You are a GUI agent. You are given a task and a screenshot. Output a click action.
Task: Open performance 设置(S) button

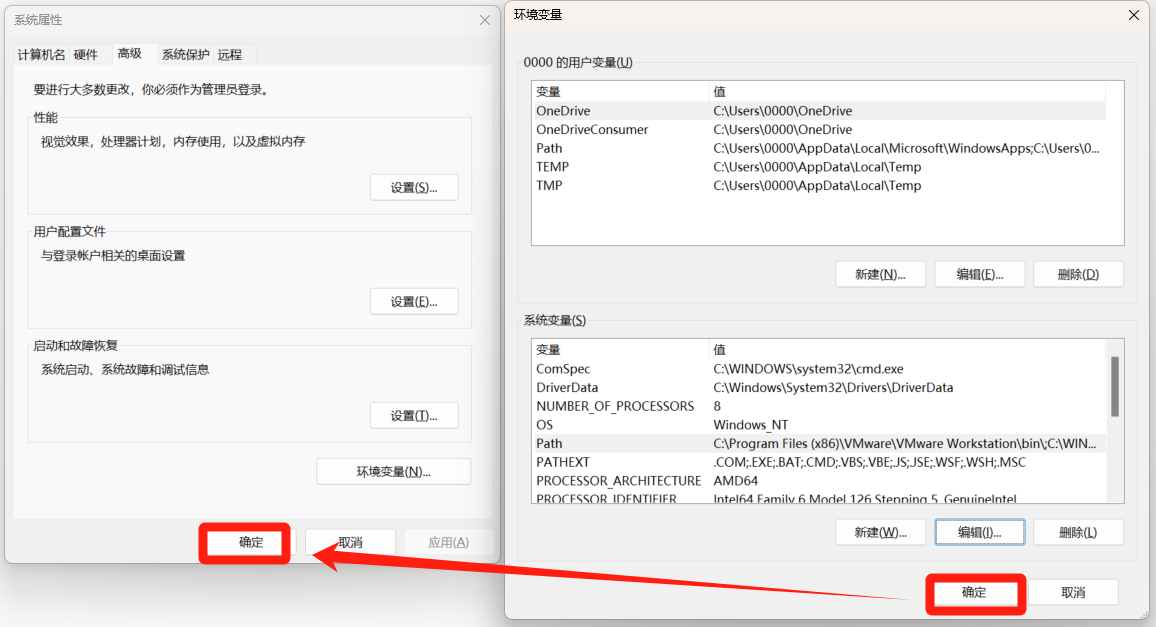coord(414,188)
